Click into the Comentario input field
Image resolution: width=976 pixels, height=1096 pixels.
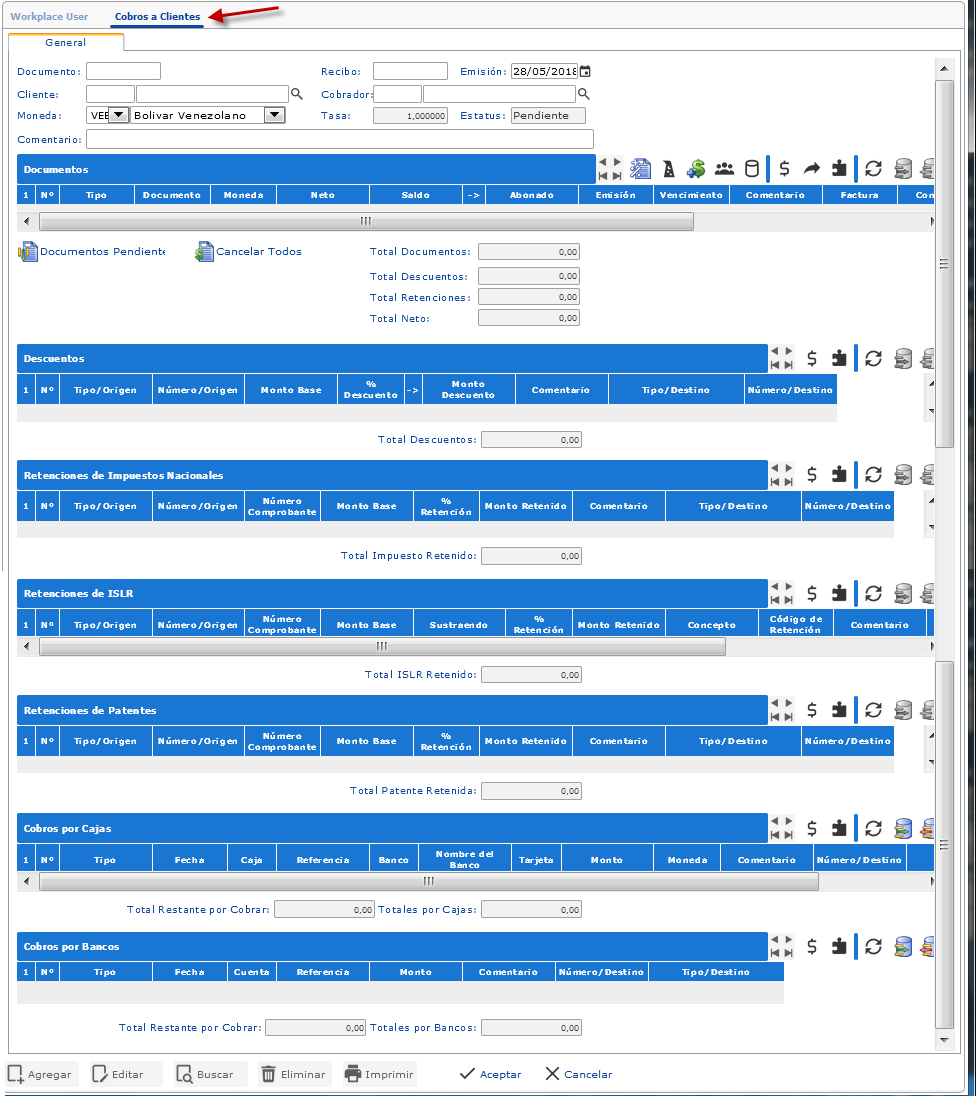340,139
